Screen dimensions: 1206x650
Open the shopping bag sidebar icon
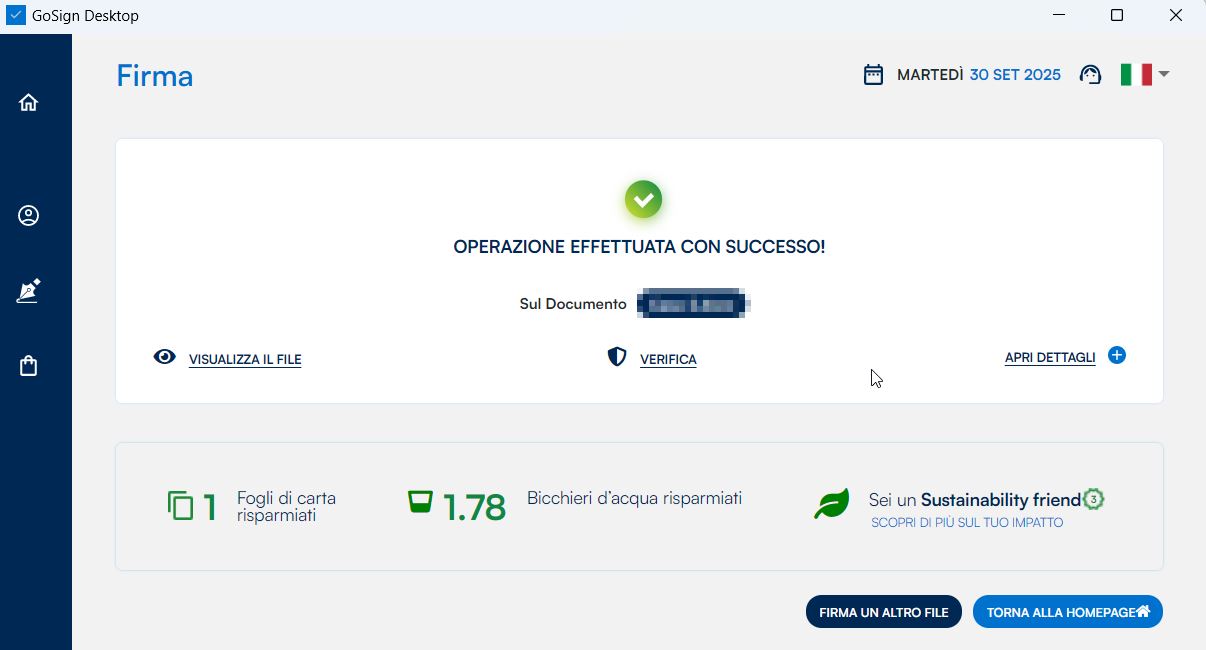pyautogui.click(x=29, y=367)
